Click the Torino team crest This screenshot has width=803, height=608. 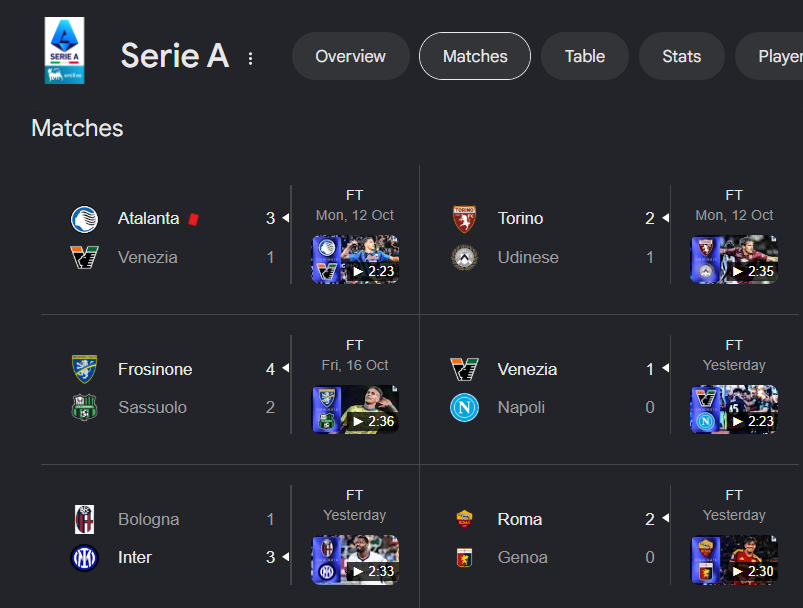(x=464, y=219)
